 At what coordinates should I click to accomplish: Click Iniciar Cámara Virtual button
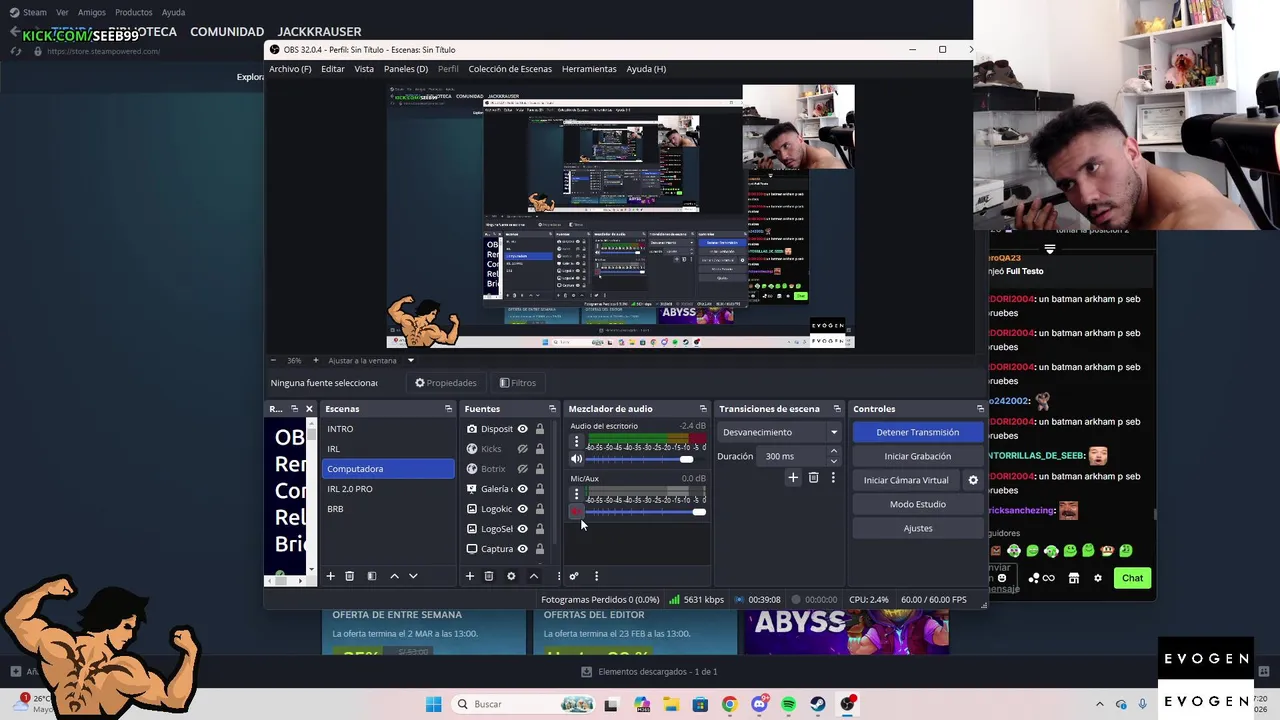tap(906, 480)
